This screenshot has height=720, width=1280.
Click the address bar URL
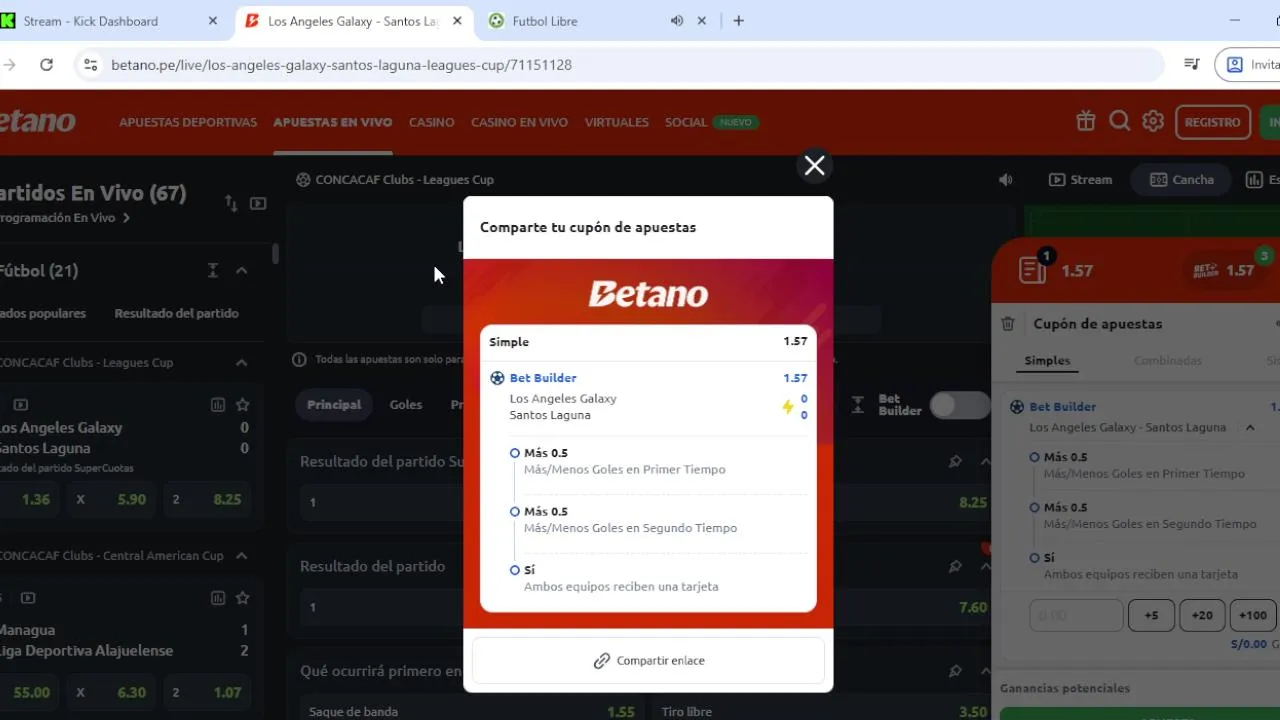pos(341,64)
